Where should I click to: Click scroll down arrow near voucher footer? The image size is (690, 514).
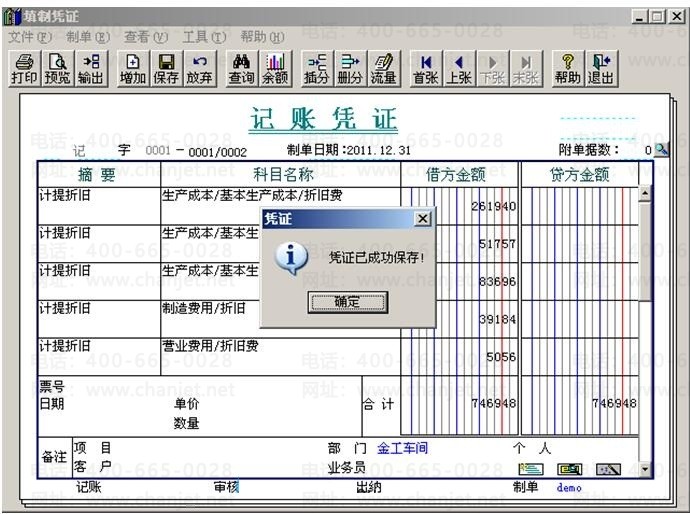[645, 470]
